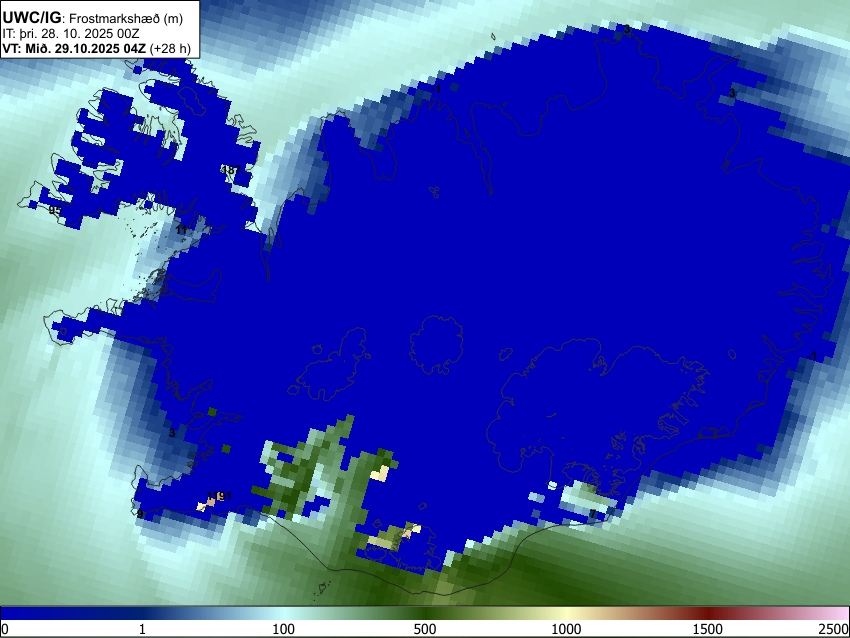Click the legend label '1500'
850x638 pixels.
click(x=708, y=629)
